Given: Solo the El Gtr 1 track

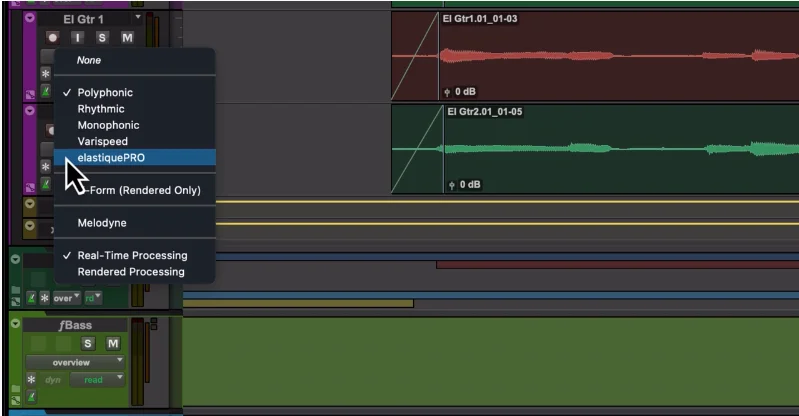Looking at the screenshot, I should pyautogui.click(x=102, y=37).
